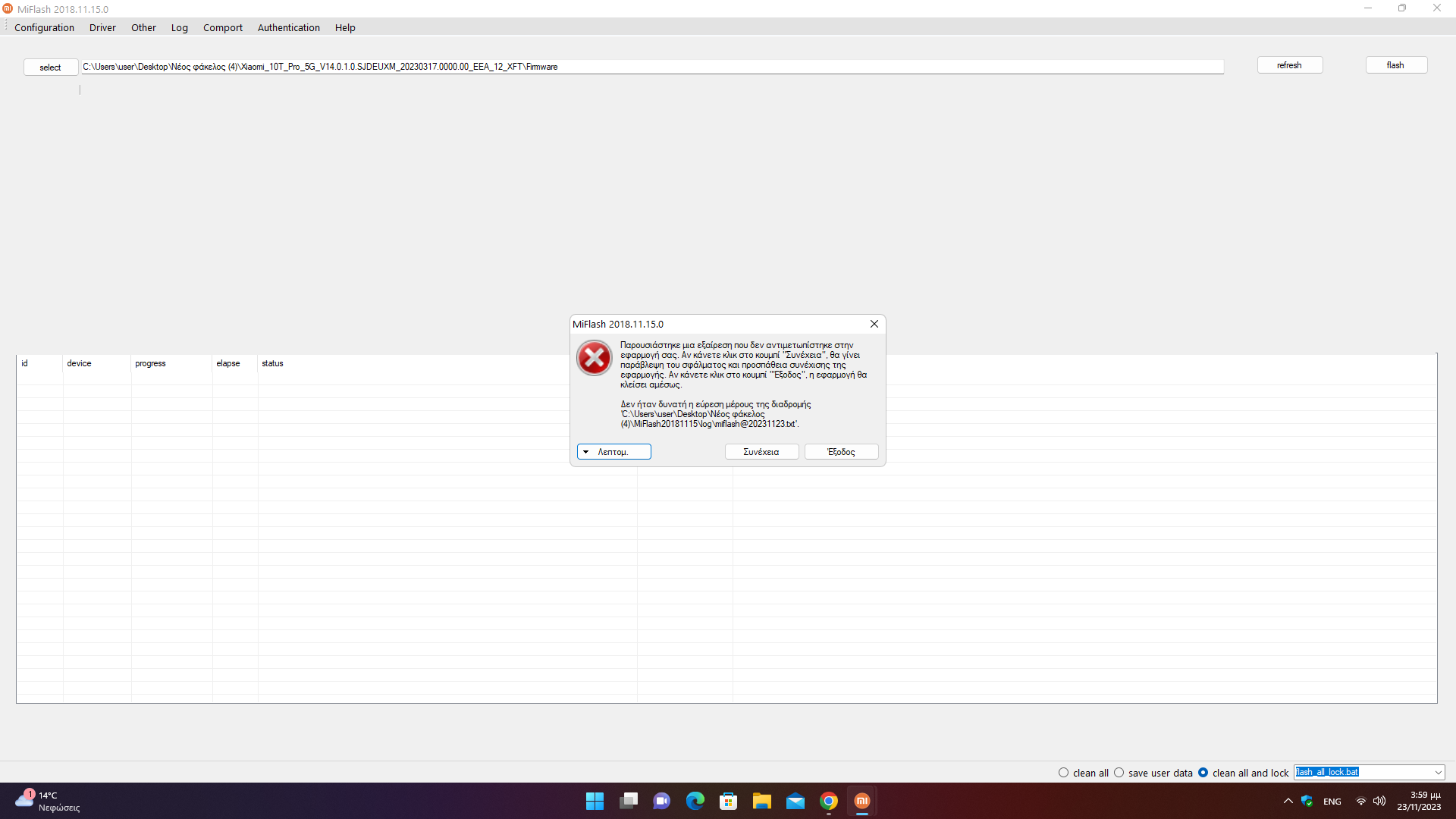Select the 'clean all' radio option
Image resolution: width=1456 pixels, height=819 pixels.
1063,773
